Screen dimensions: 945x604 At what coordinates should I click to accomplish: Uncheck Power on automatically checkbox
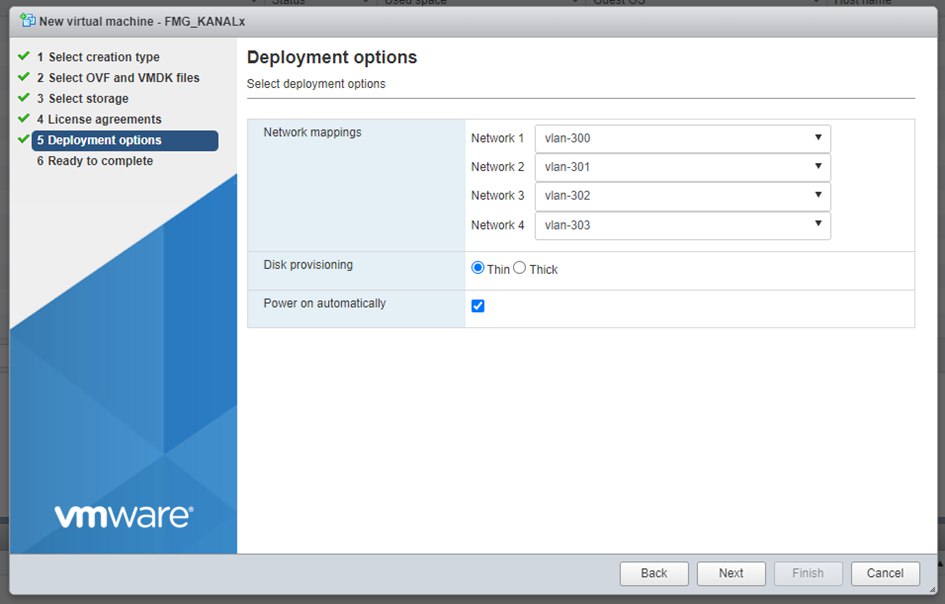pyautogui.click(x=478, y=306)
